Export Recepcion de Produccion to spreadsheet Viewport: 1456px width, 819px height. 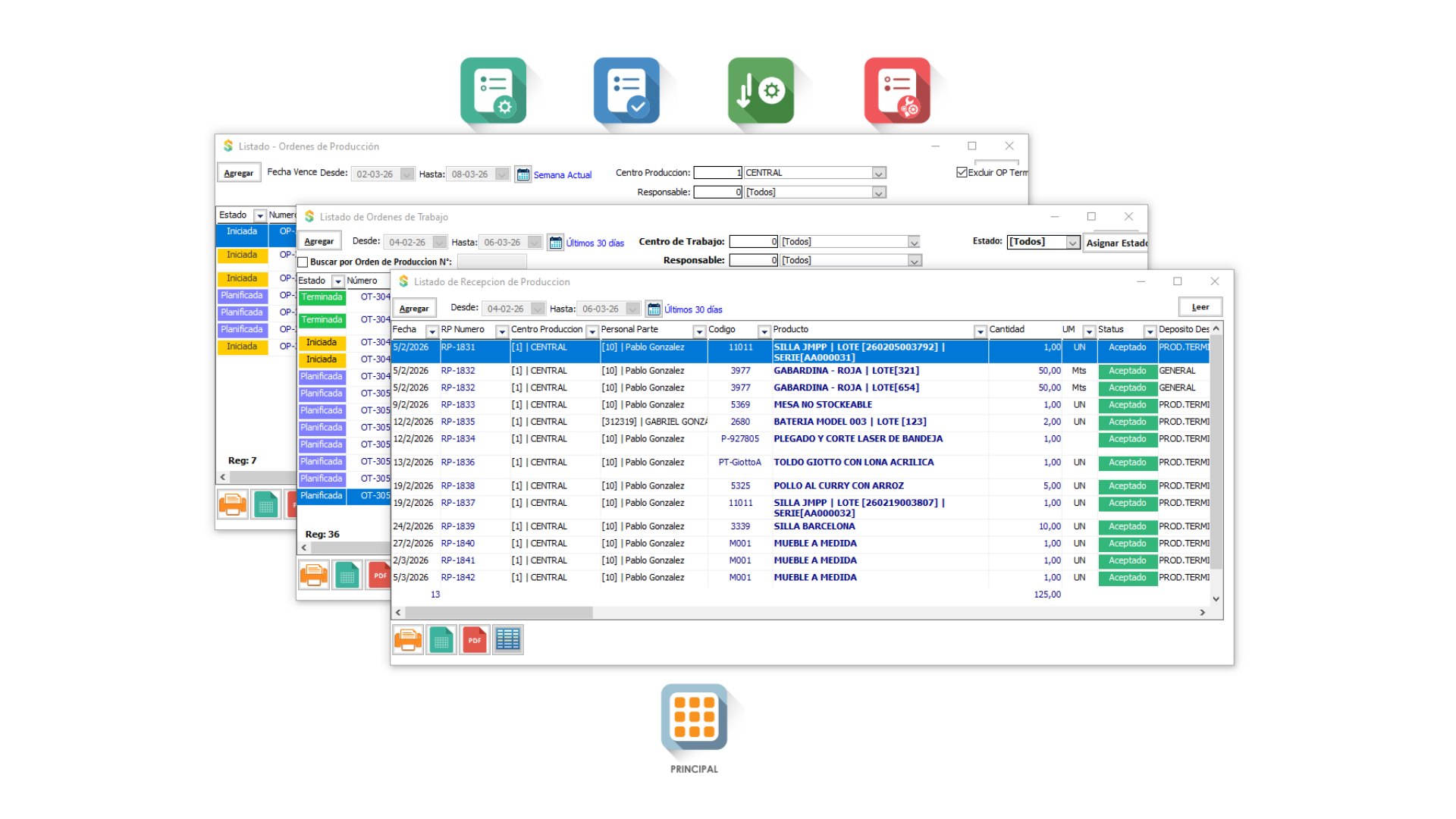(x=441, y=640)
